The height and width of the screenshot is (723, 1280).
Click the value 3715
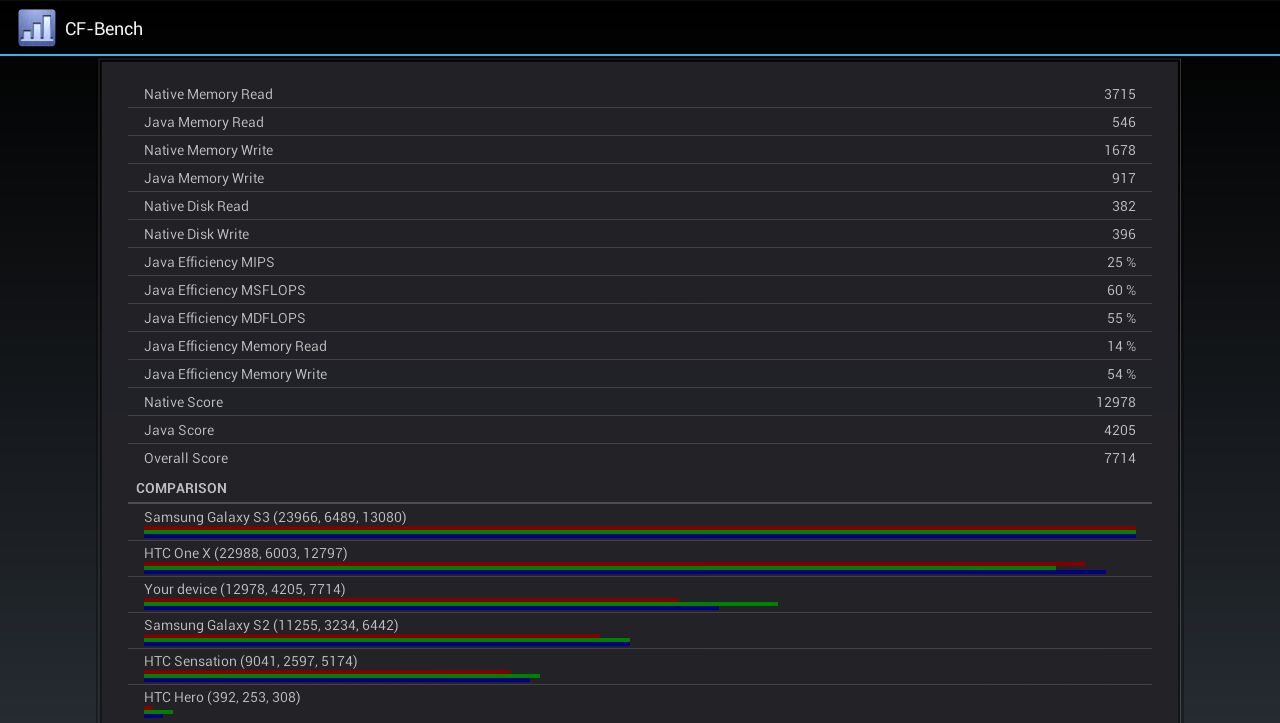pos(1120,94)
